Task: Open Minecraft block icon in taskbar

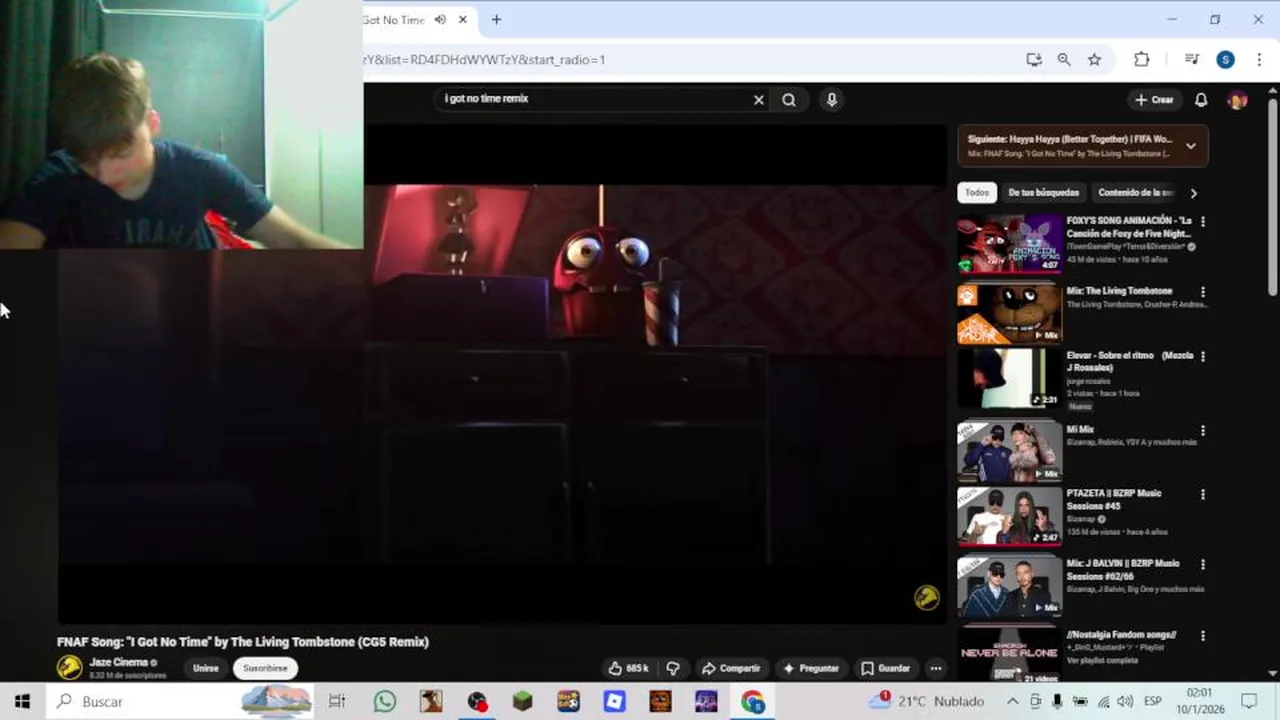Action: (x=522, y=701)
